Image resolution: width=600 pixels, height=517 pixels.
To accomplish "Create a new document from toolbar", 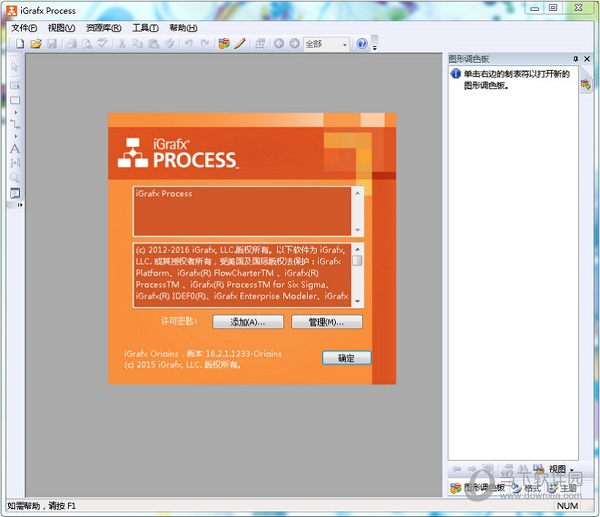I will point(20,44).
